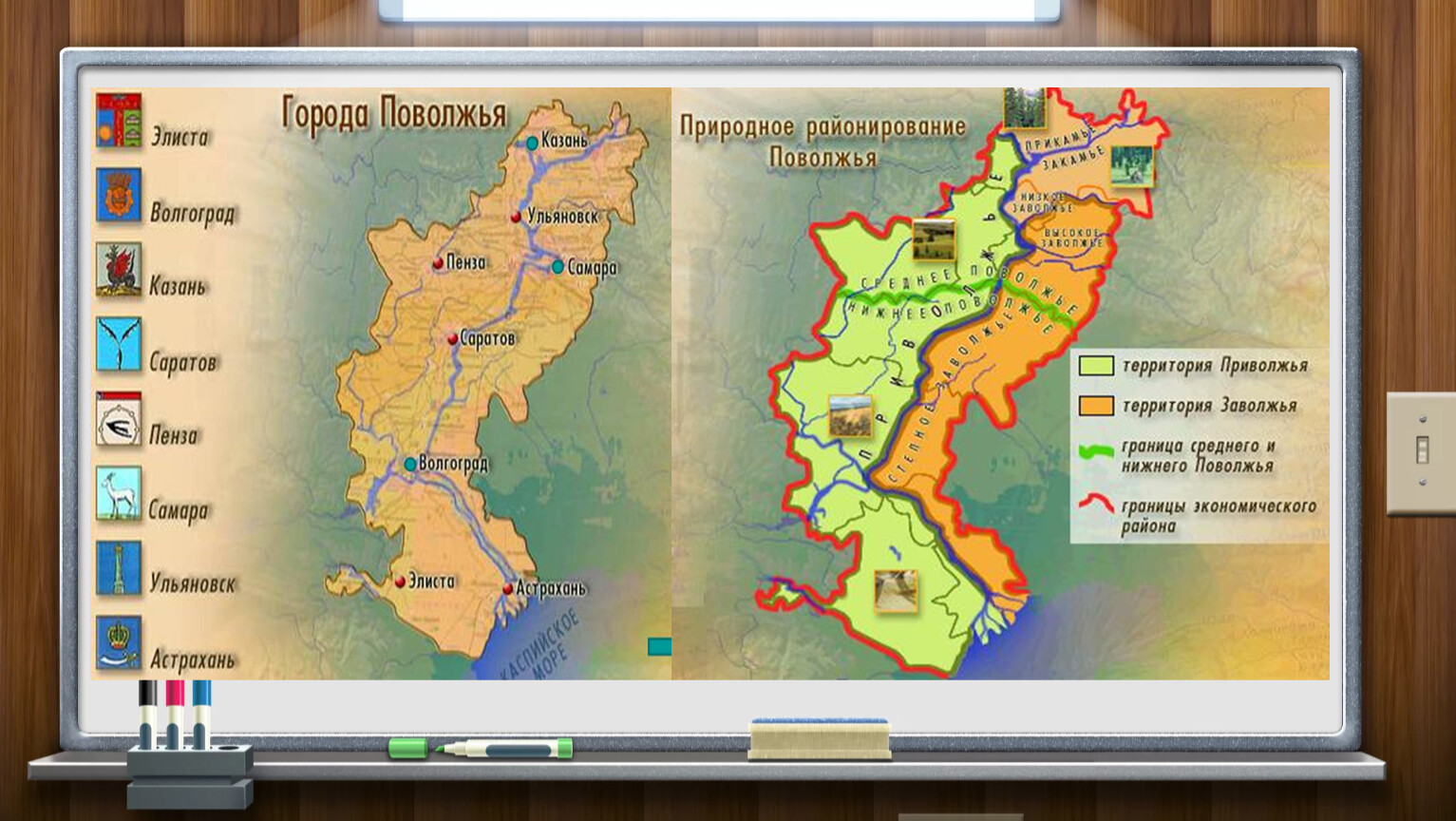The image size is (1456, 821).
Task: Click the Kazan dragon coat of arms
Action: 119,269
